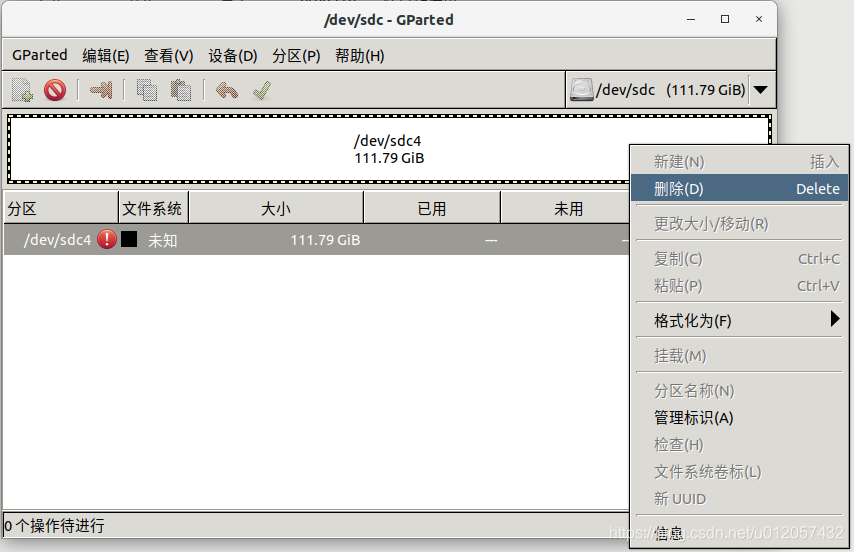Select the /dev/sdc4 partition graphic block
Viewport: 854px width, 552px height.
(x=389, y=149)
